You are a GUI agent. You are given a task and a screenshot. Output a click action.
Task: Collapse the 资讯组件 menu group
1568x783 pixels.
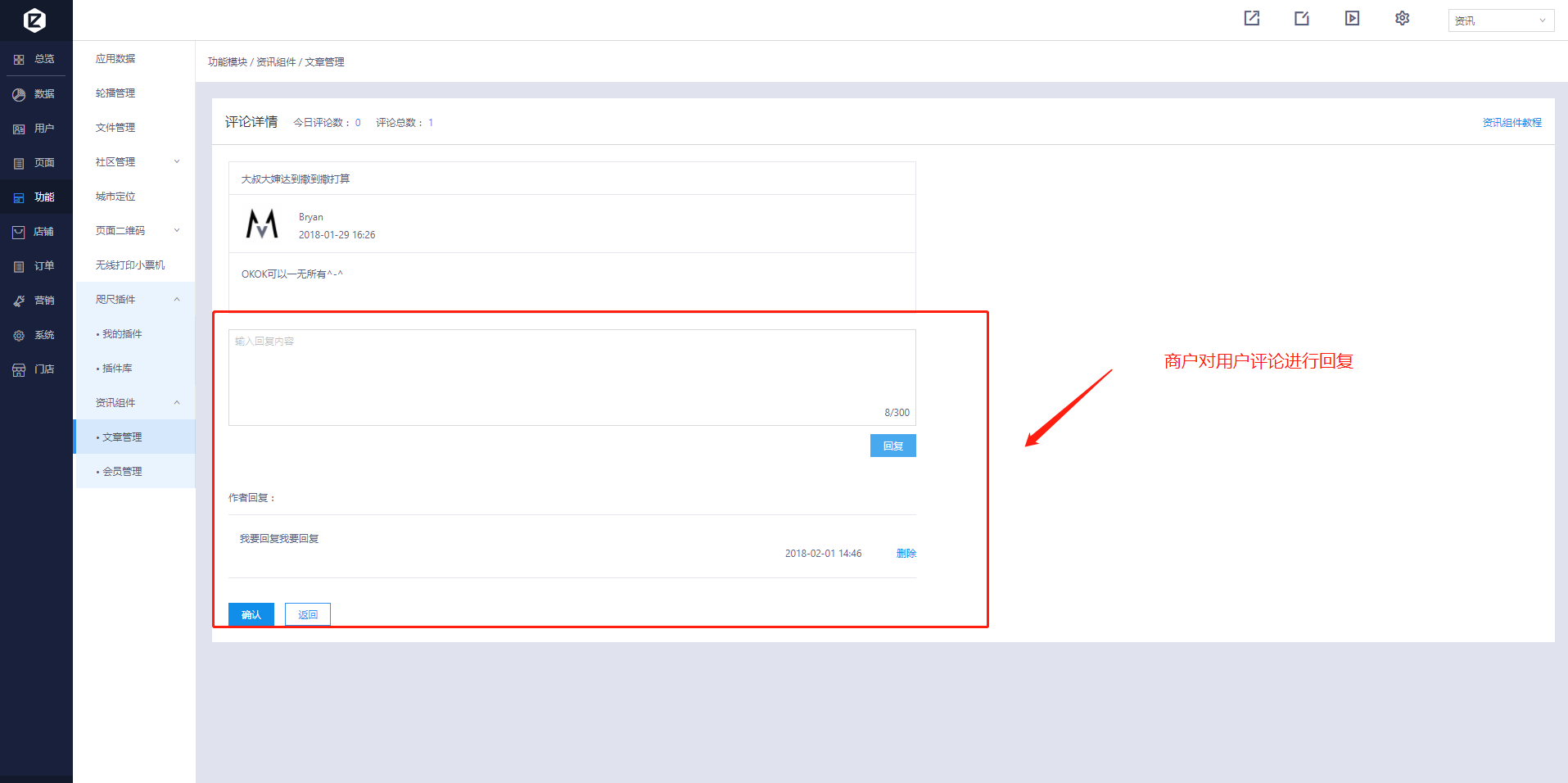135,403
